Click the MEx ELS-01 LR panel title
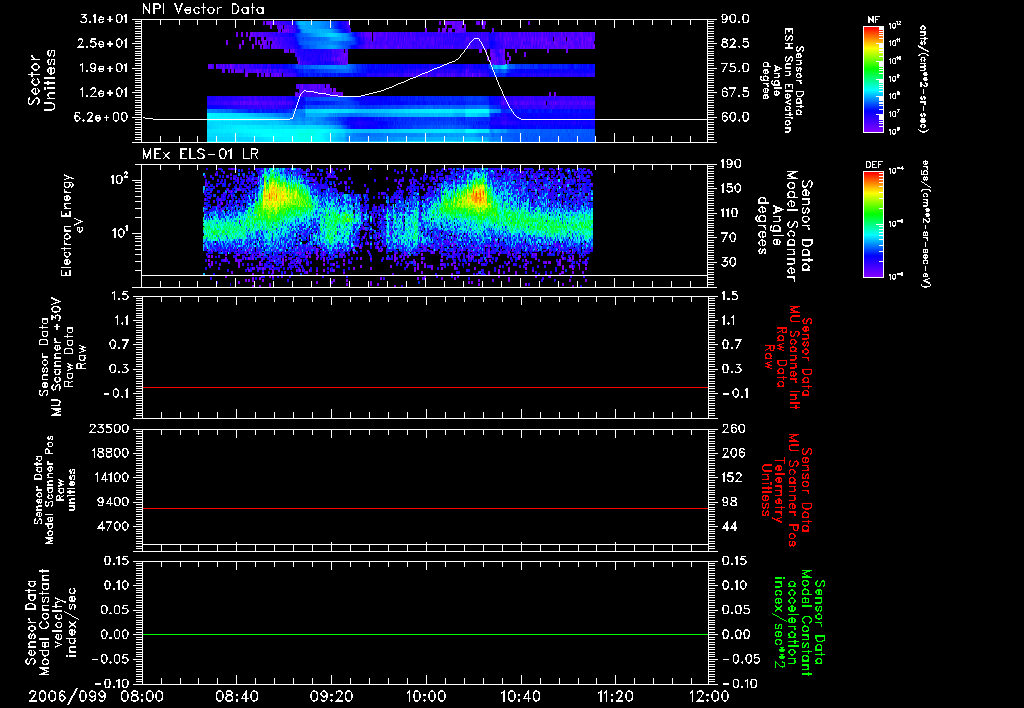Screen dimensions: 1024x708 point(202,155)
